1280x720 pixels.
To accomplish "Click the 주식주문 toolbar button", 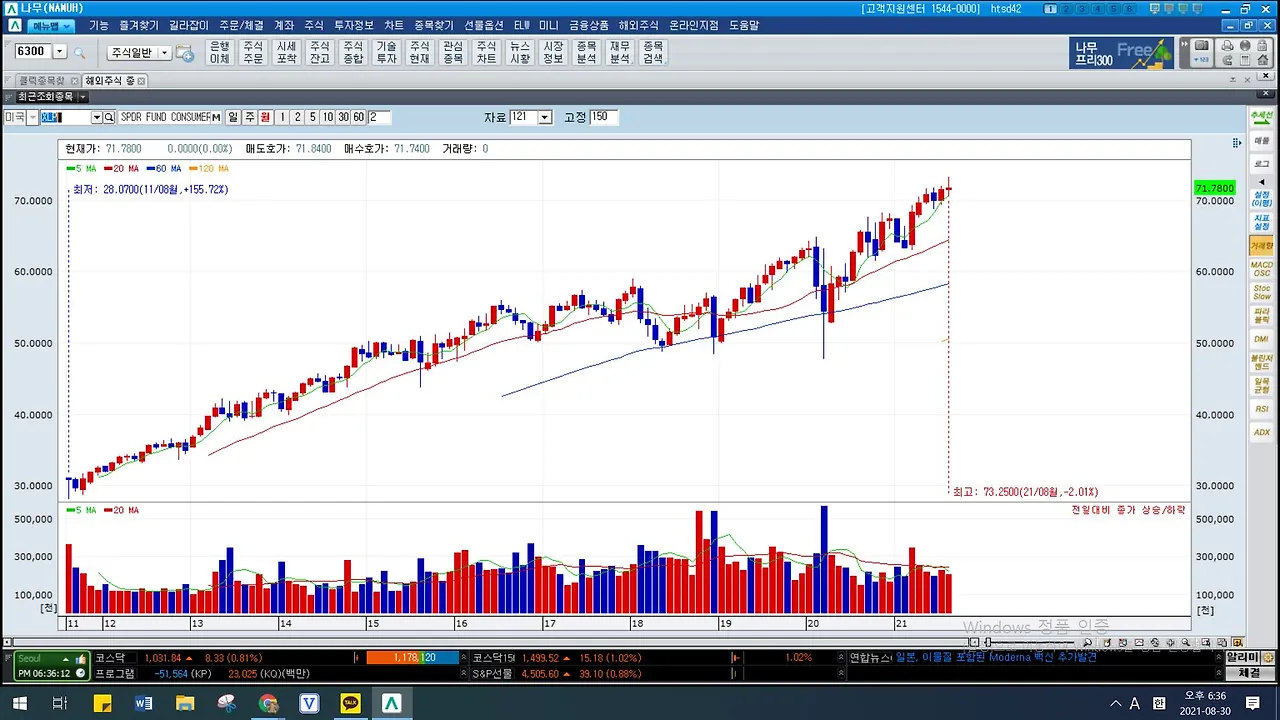I will tap(253, 52).
